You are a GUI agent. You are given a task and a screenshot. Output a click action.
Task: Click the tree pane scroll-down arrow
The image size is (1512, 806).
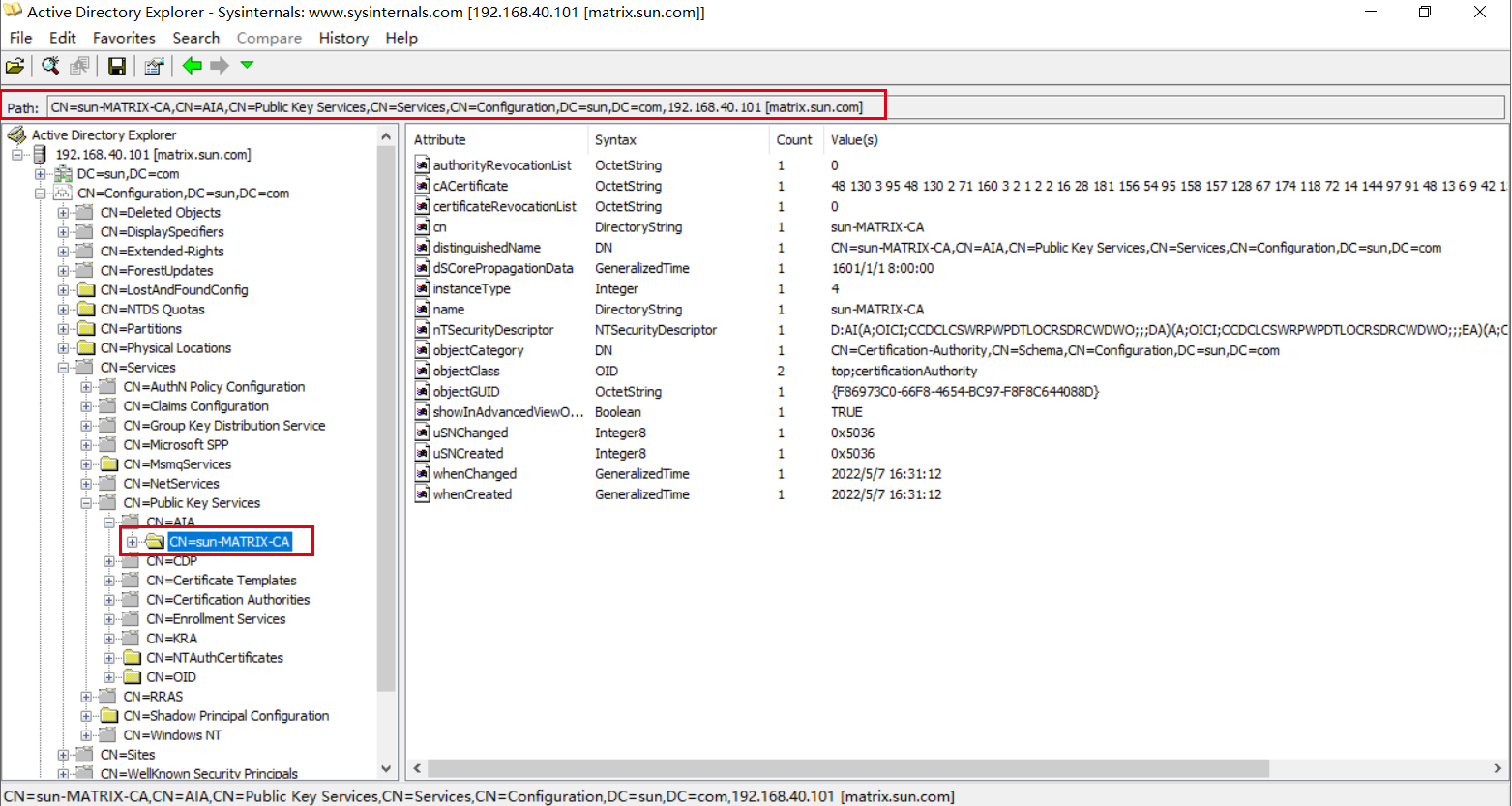pyautogui.click(x=387, y=769)
